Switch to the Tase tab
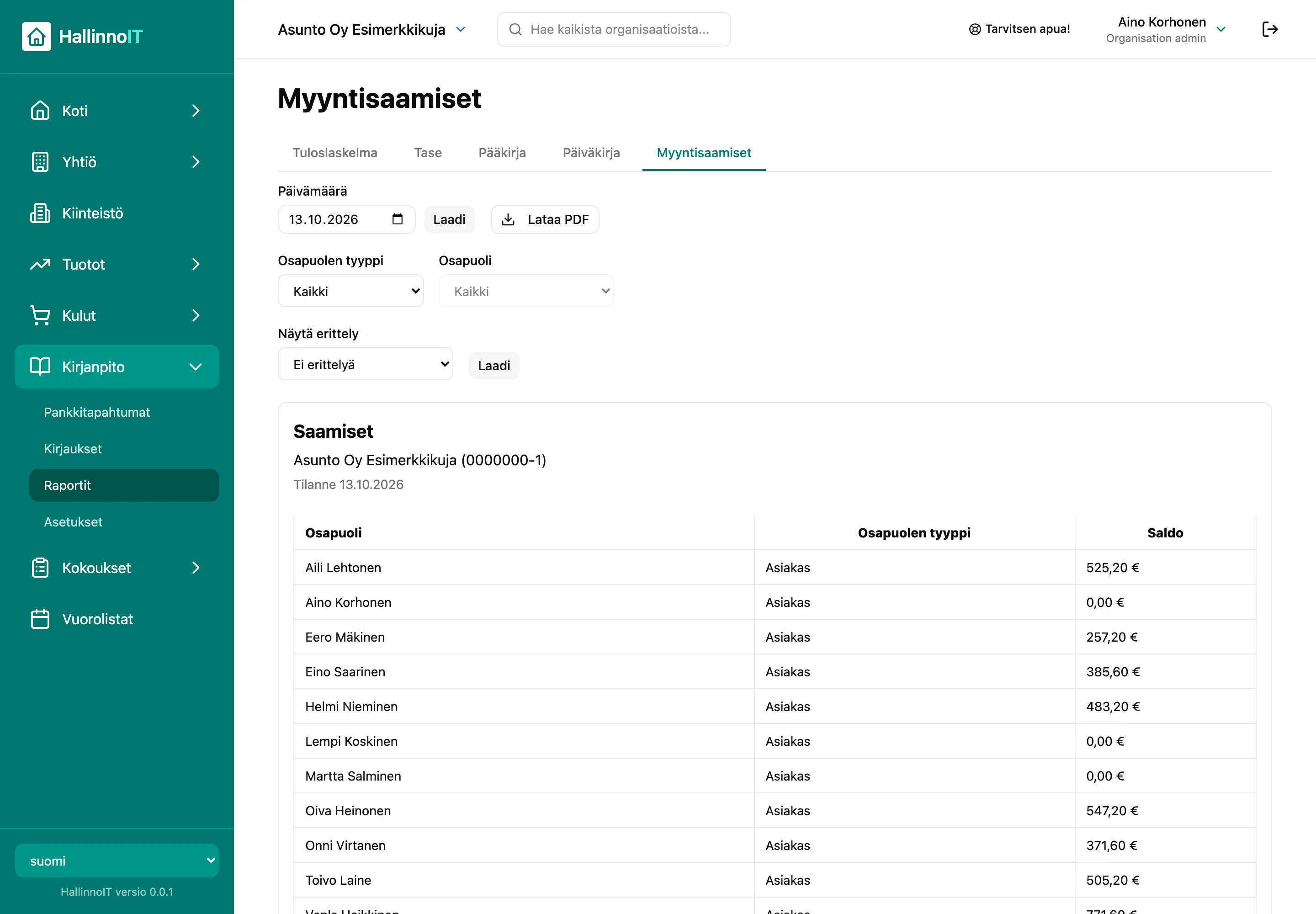 point(428,153)
